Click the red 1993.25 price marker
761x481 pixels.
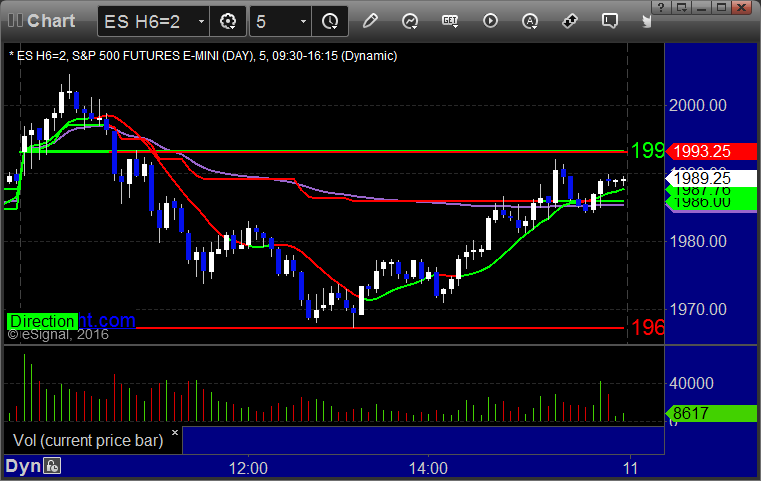tap(711, 151)
